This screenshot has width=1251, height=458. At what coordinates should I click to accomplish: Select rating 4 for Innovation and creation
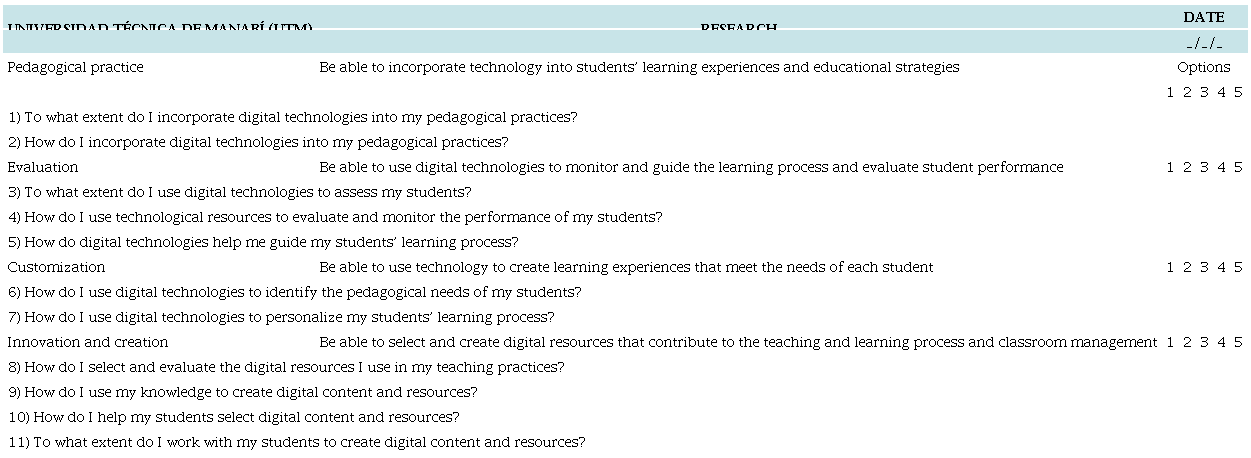pyautogui.click(x=1221, y=343)
